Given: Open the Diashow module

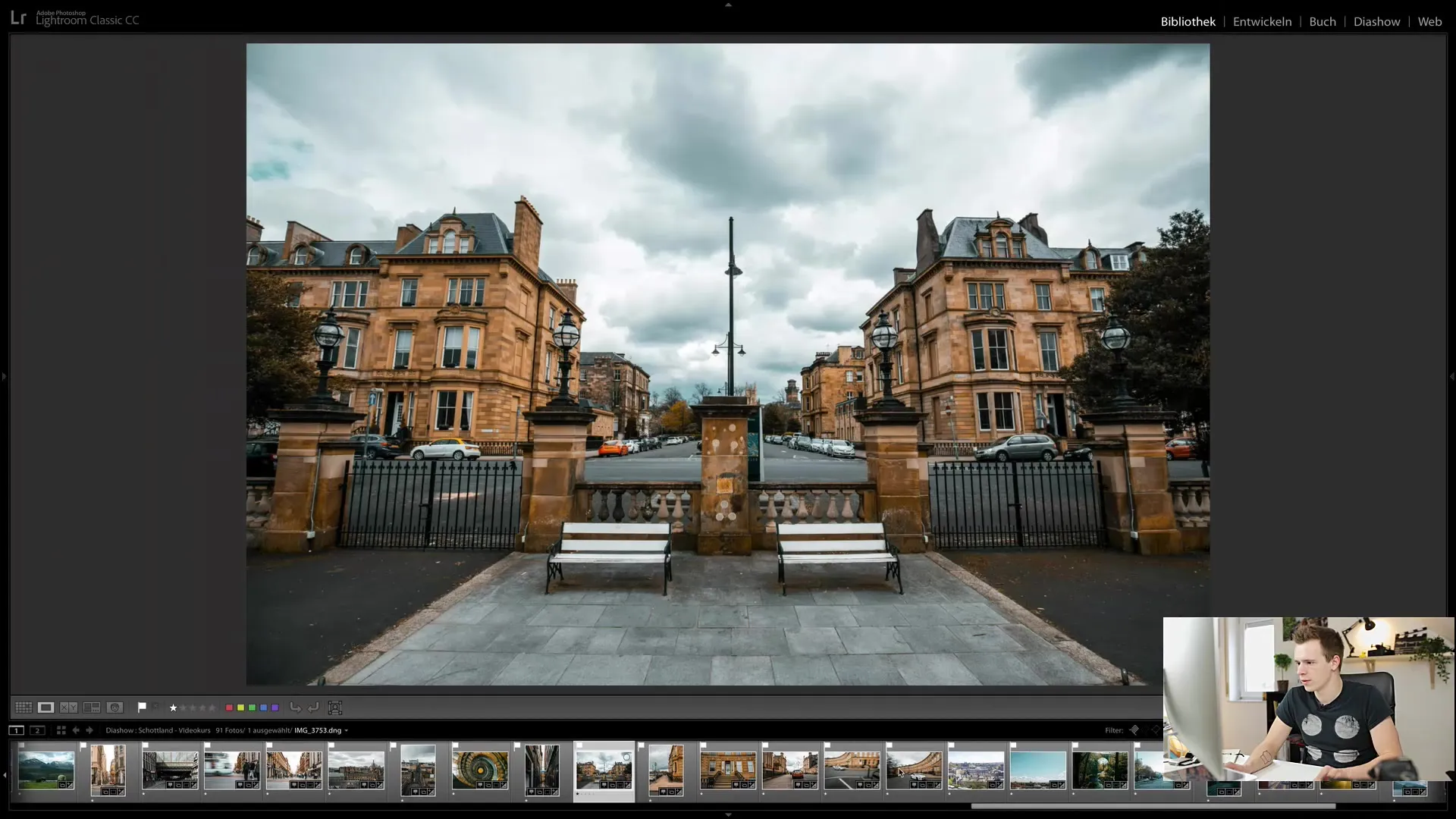Looking at the screenshot, I should pyautogui.click(x=1376, y=21).
